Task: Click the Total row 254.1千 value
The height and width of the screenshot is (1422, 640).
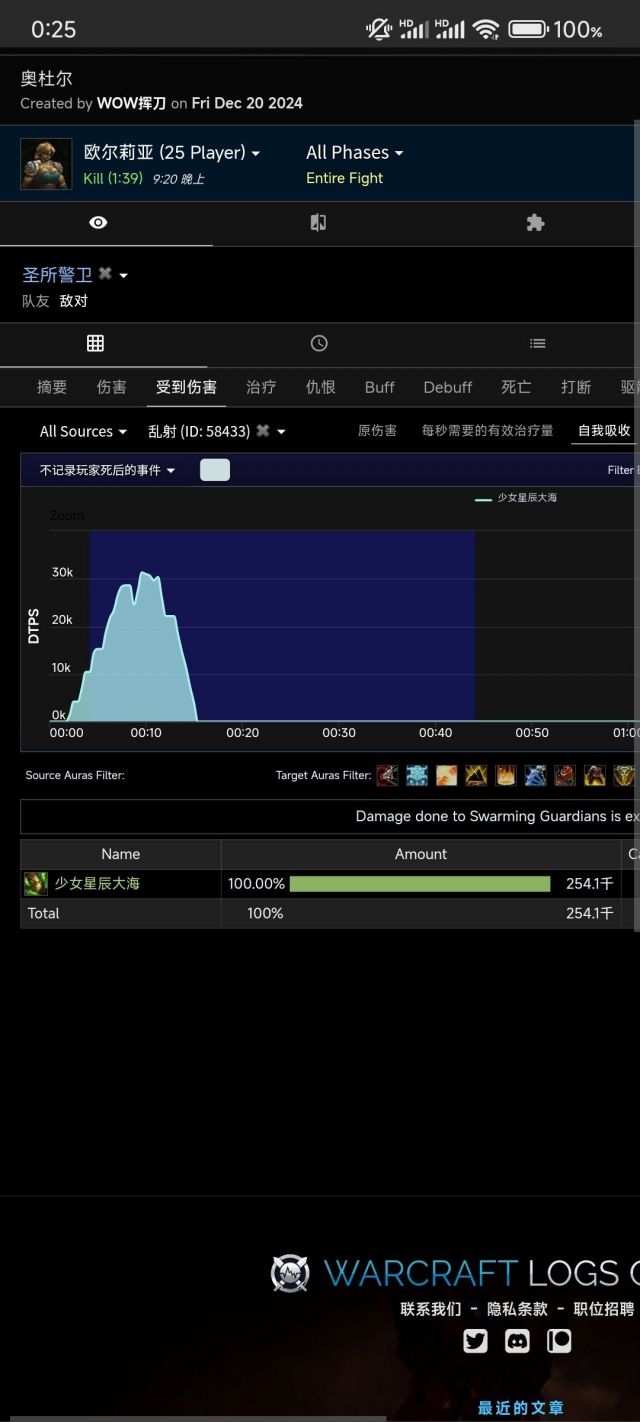Action: pyautogui.click(x=590, y=913)
